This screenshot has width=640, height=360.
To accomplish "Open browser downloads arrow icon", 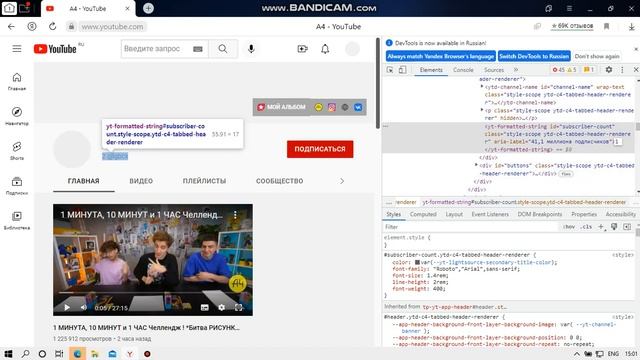I will tap(631, 27).
